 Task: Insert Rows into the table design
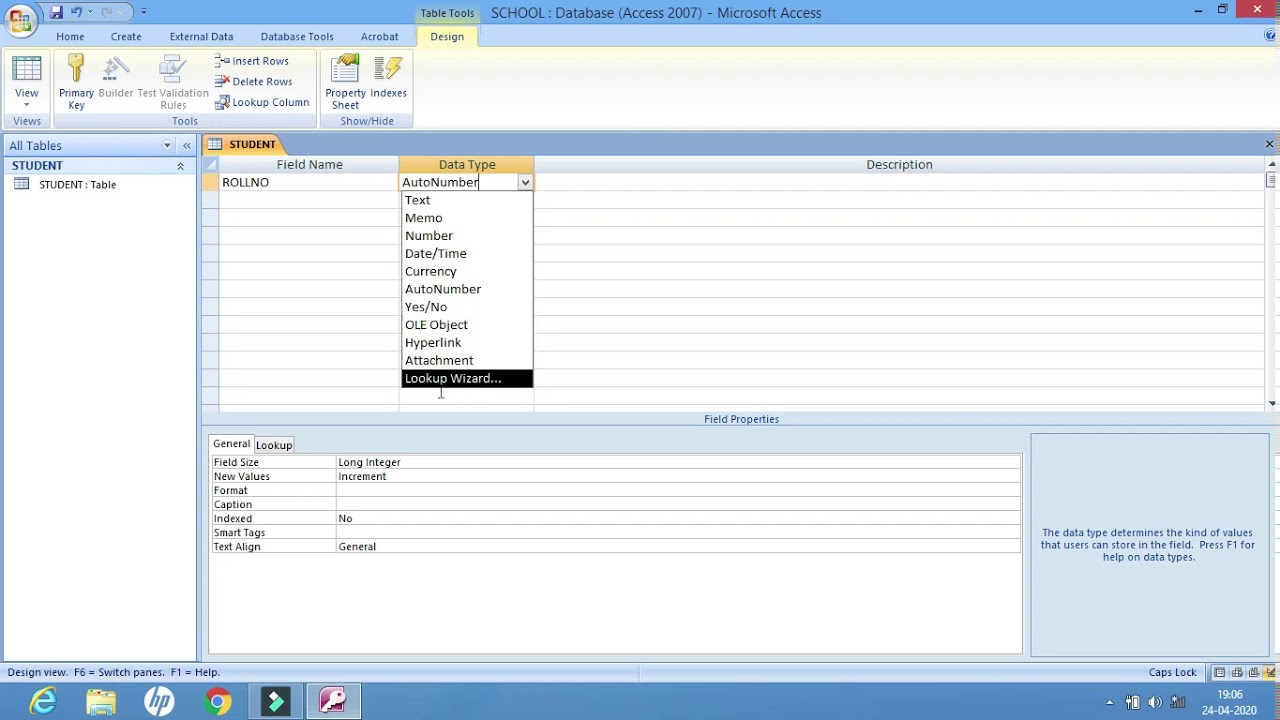click(x=252, y=61)
